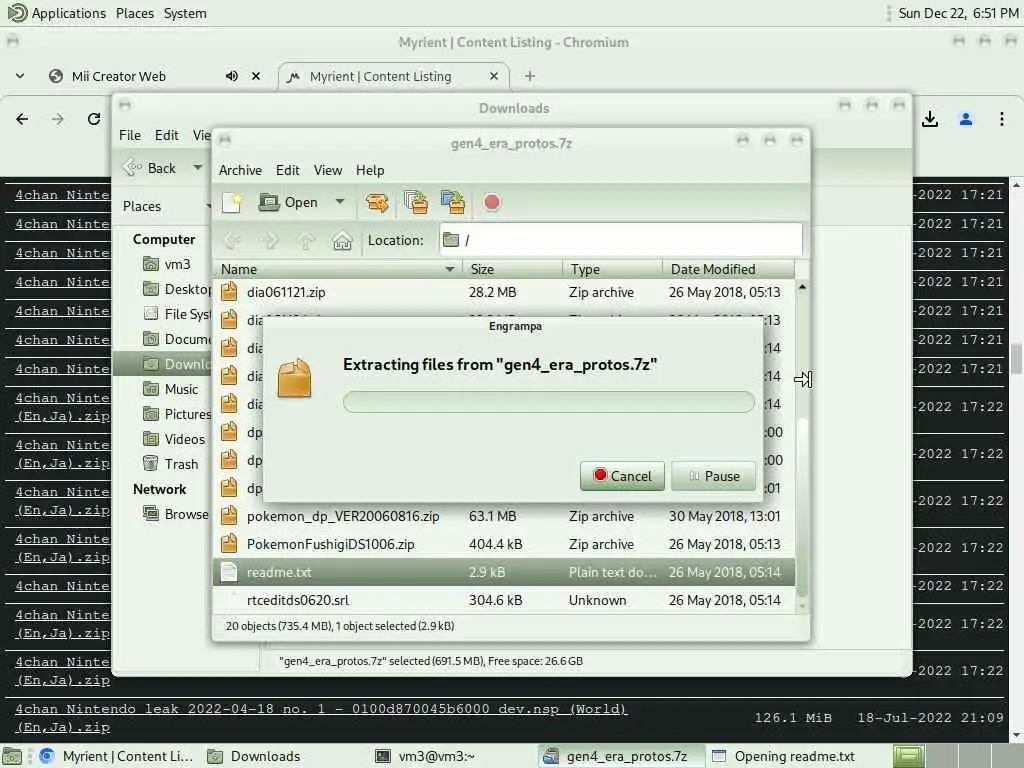Sort by Size column header
Screen dimensions: 1024x768
click(512, 269)
